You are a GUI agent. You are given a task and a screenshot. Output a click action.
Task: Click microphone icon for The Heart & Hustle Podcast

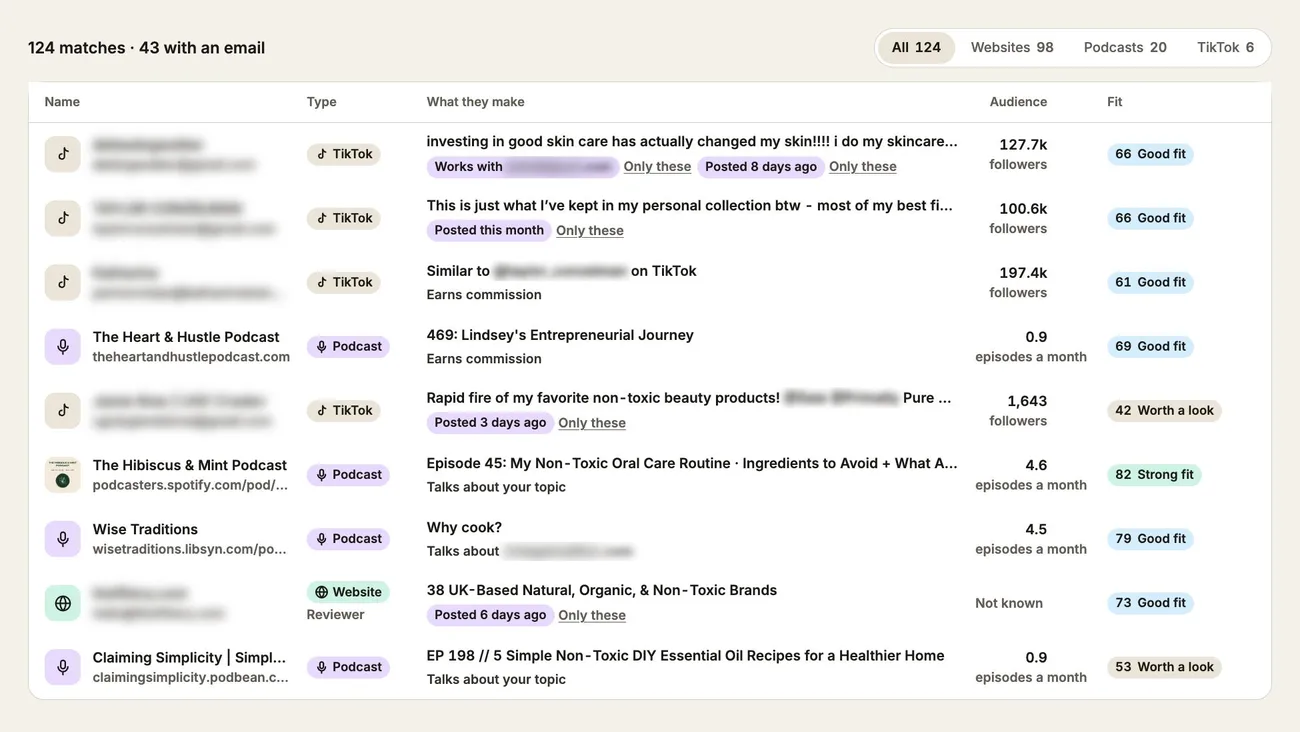tap(63, 346)
